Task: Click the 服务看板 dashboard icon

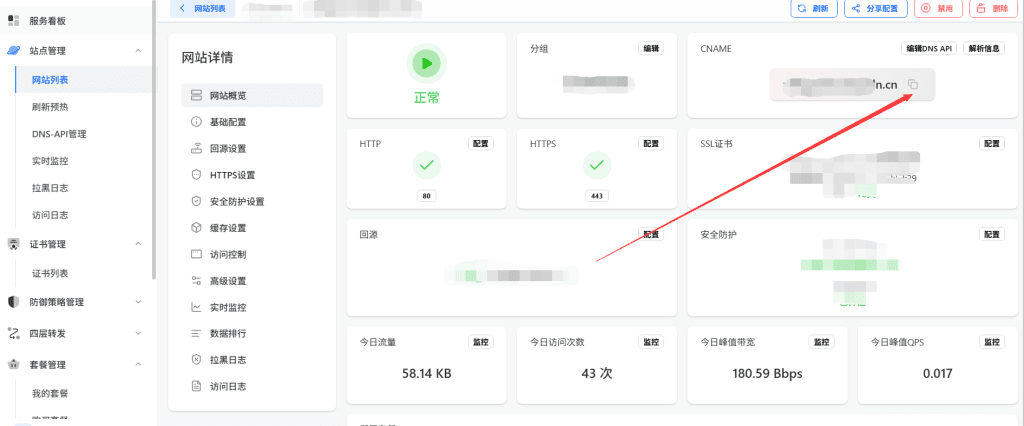Action: [x=13, y=21]
